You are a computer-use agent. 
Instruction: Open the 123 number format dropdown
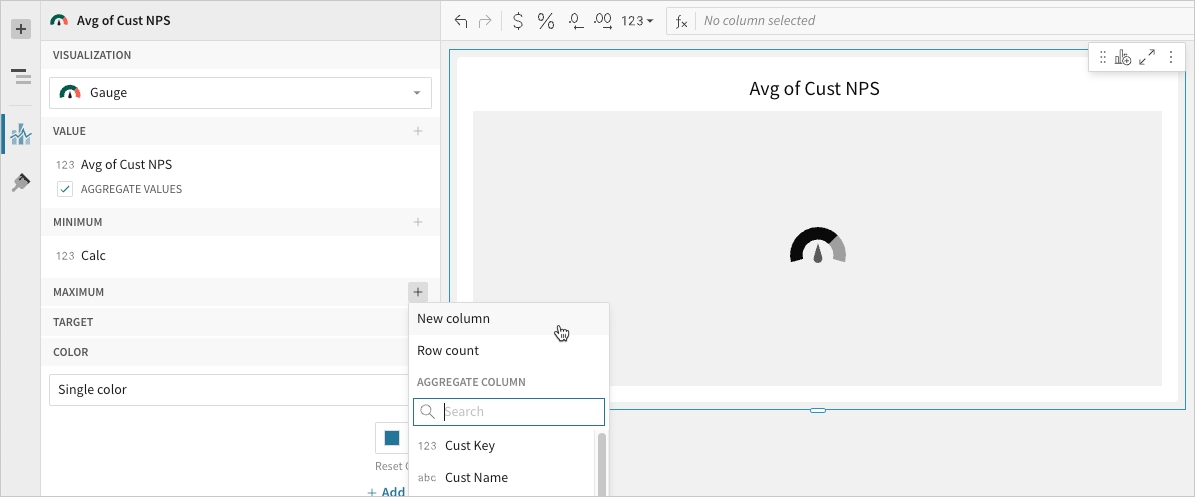pos(637,21)
